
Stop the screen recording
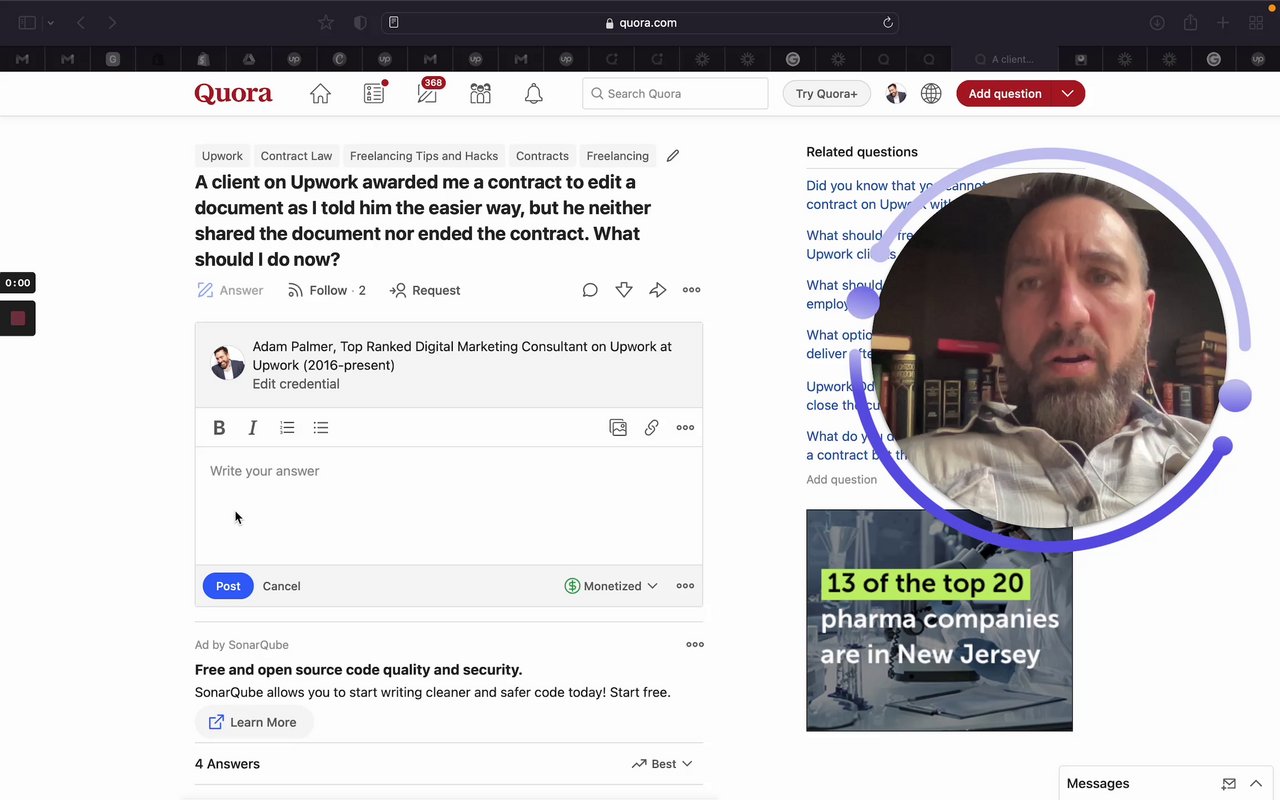coord(17,318)
